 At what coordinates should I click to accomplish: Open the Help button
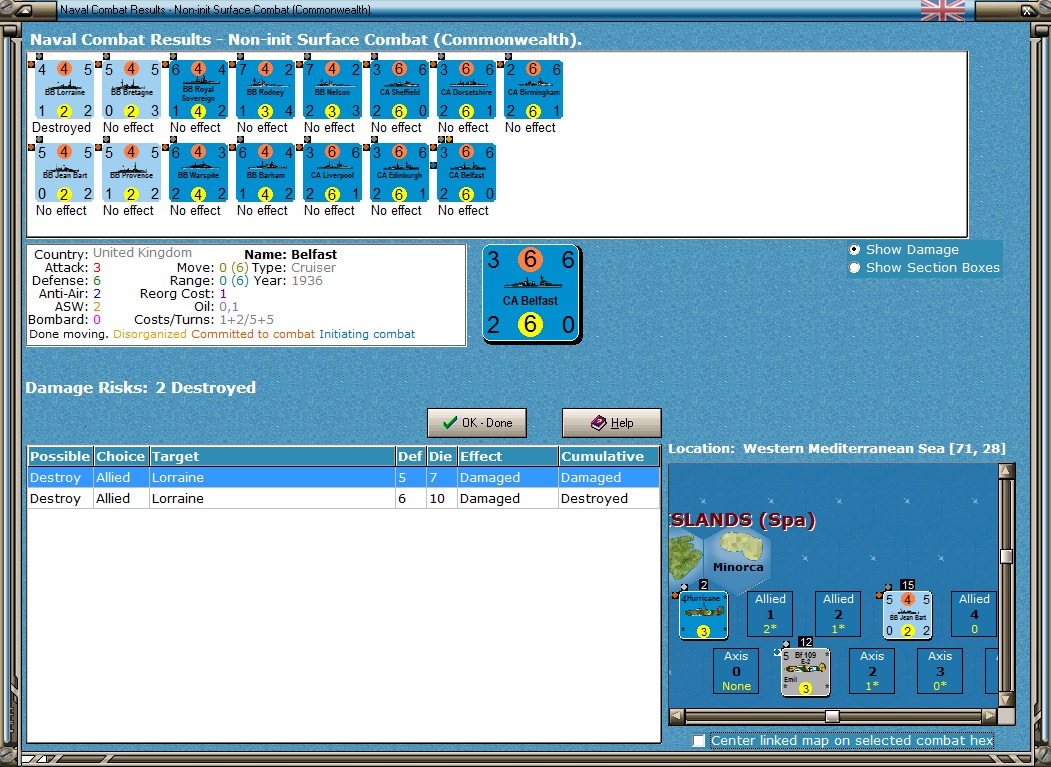[611, 423]
